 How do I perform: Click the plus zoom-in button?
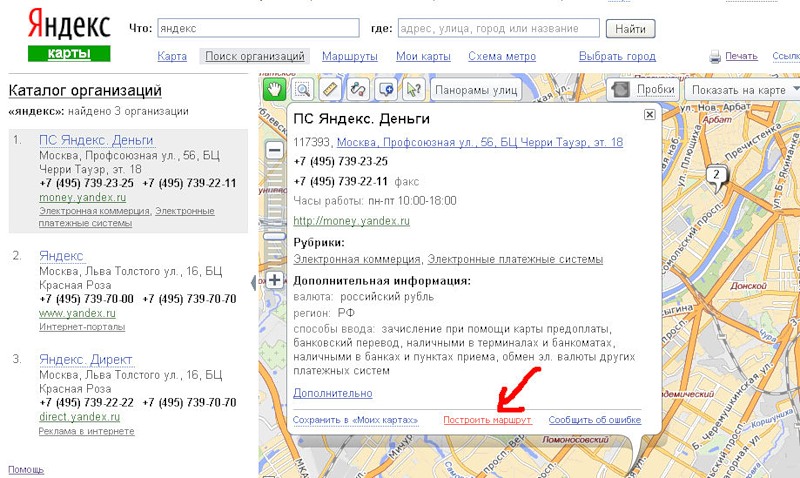click(274, 280)
